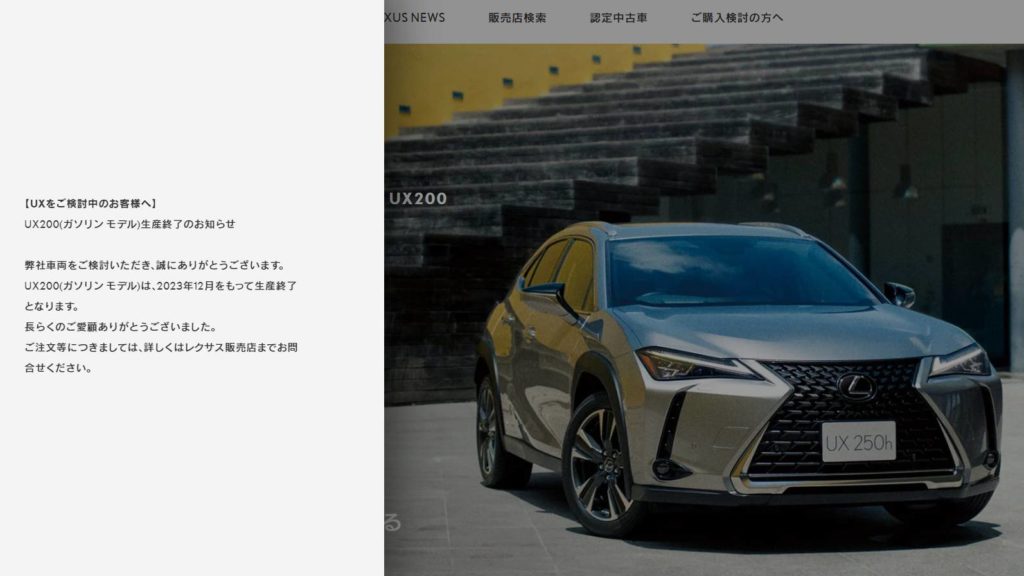Click the レクサス販売店 inquiry sentence

[x=161, y=357]
